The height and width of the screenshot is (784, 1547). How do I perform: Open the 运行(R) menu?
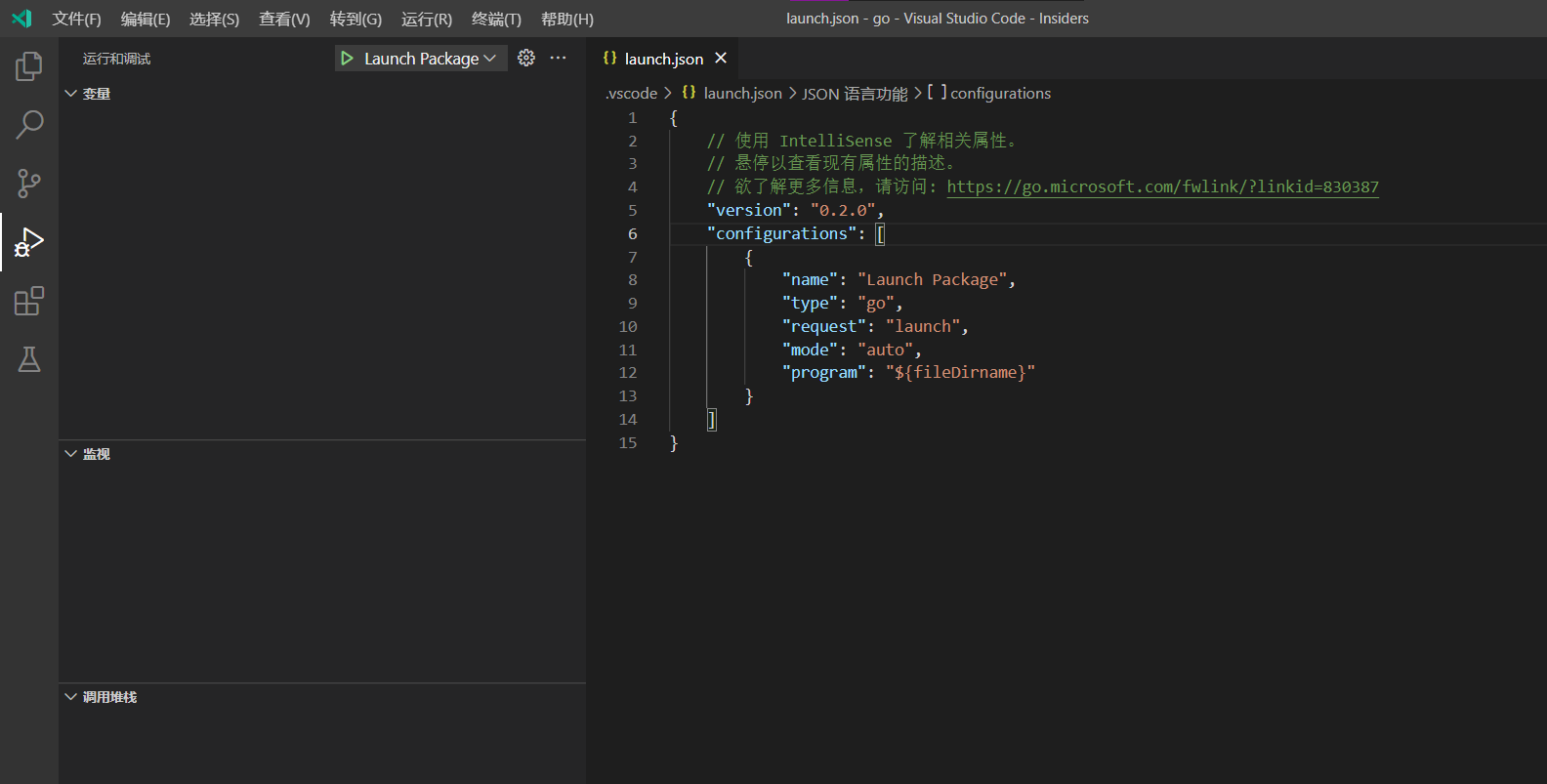(x=427, y=19)
